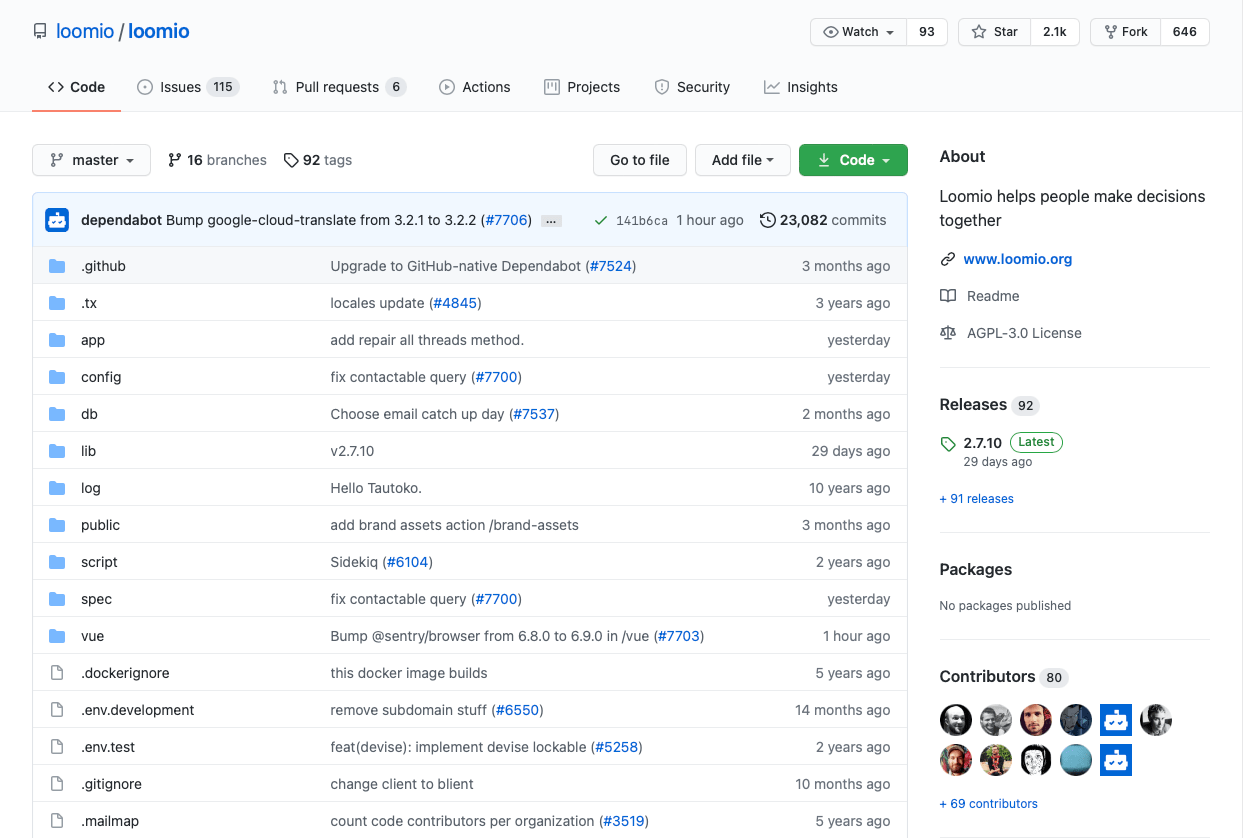1243x838 pixels.
Task: Click the first contributor avatar
Action: 956,720
